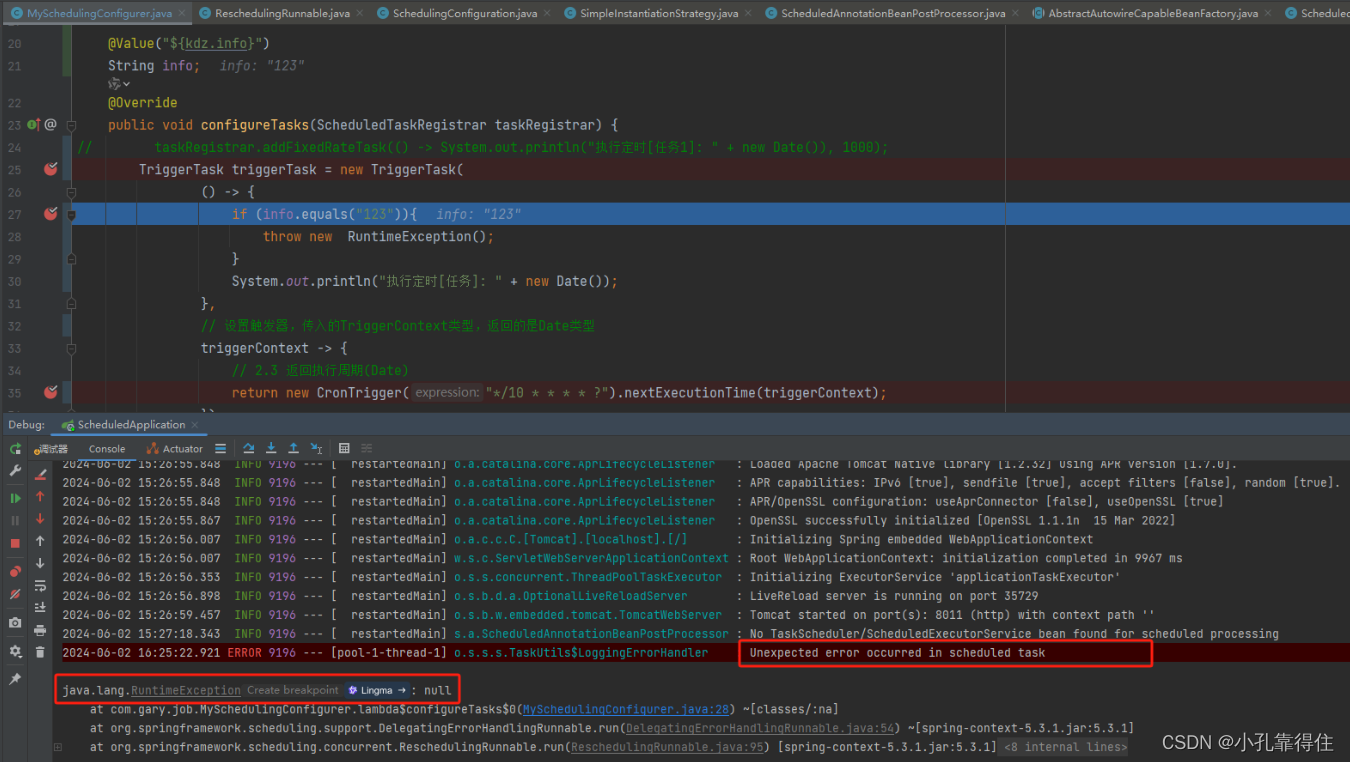
Task: Collapse configureTasks method fold at line 23
Action: pyautogui.click(x=71, y=125)
